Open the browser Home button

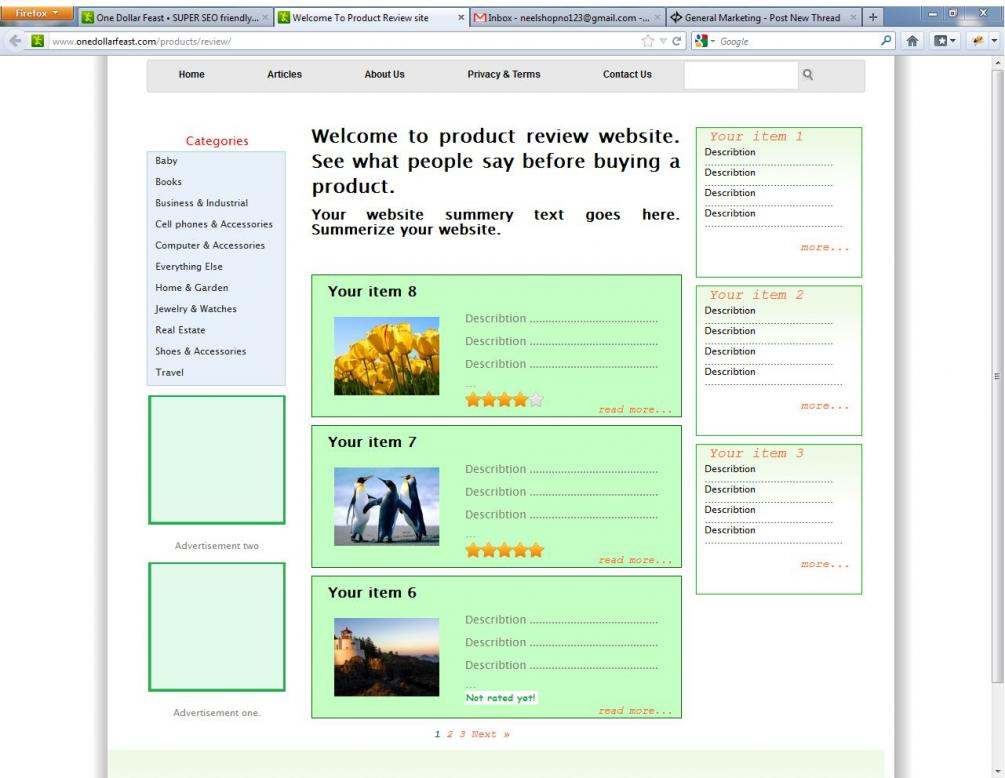912,41
